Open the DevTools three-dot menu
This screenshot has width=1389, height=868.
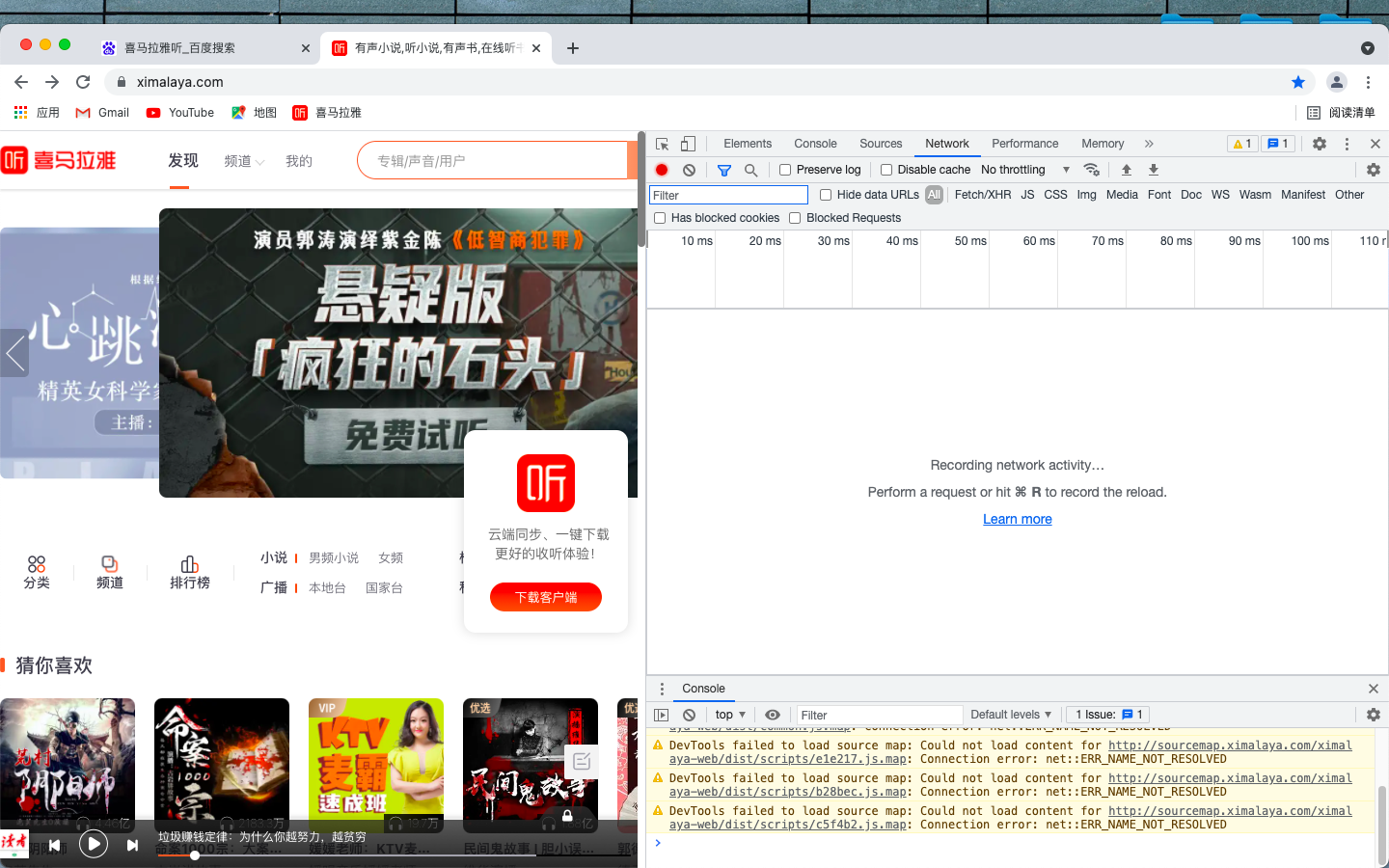pyautogui.click(x=1347, y=144)
